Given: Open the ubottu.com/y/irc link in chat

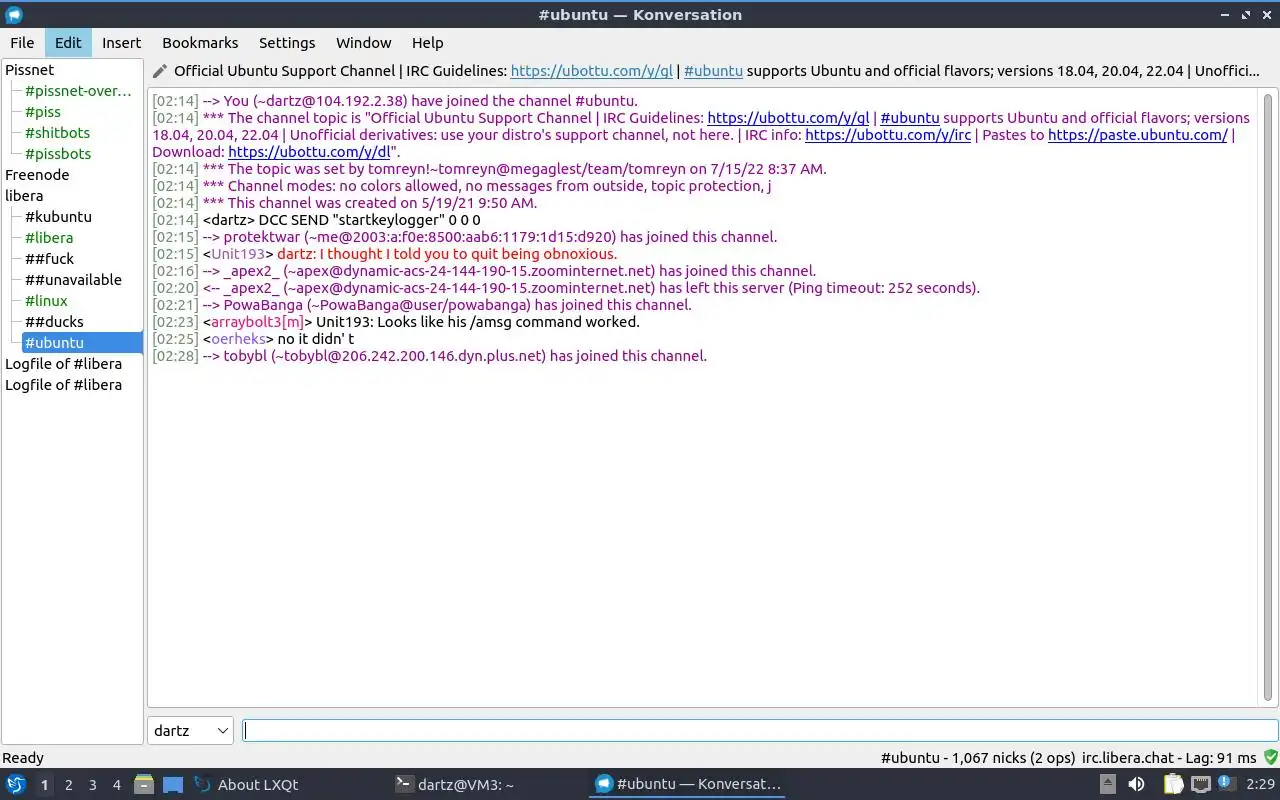Looking at the screenshot, I should (888, 135).
